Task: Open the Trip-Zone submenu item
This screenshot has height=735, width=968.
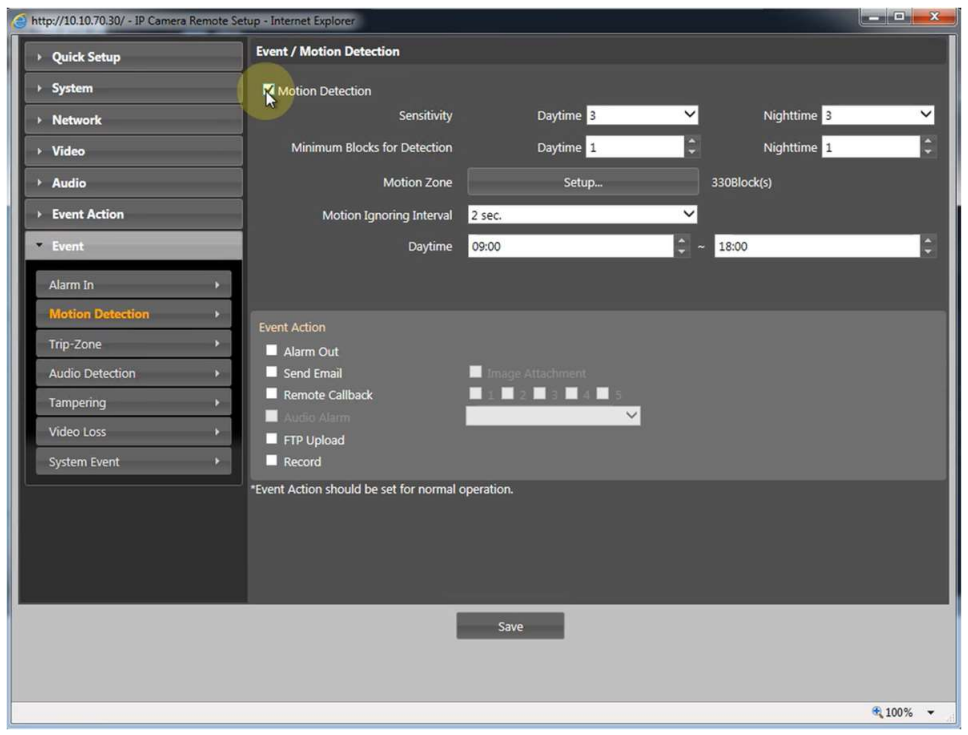Action: [x=134, y=344]
